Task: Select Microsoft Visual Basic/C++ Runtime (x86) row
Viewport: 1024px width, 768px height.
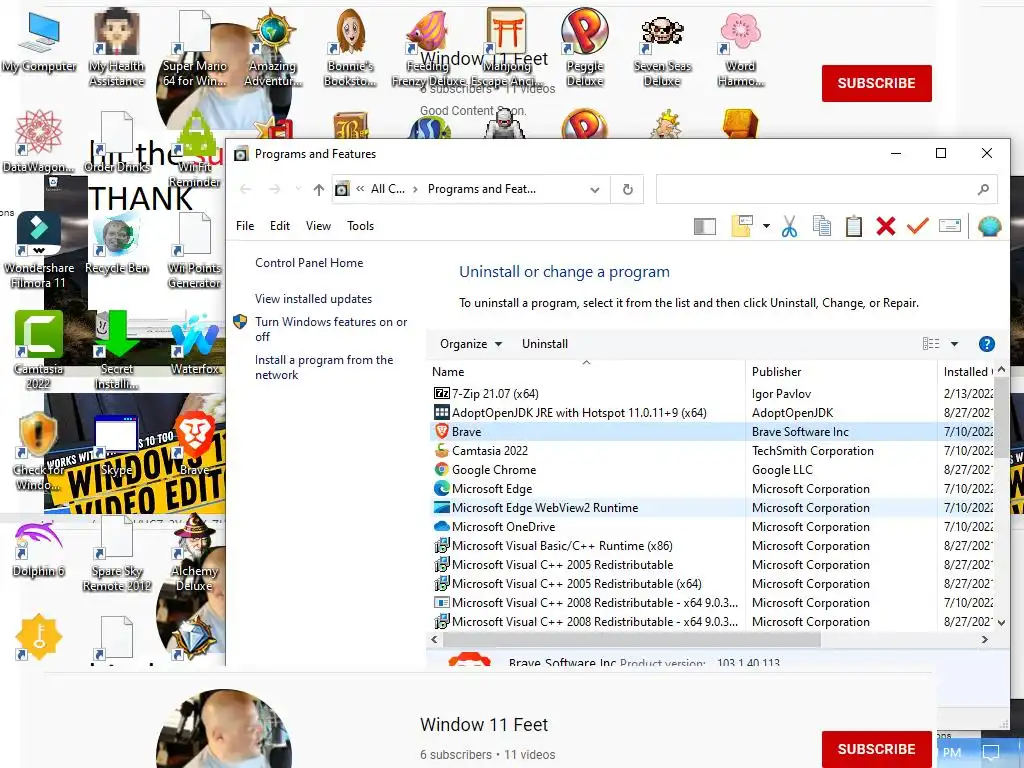Action: pos(712,545)
